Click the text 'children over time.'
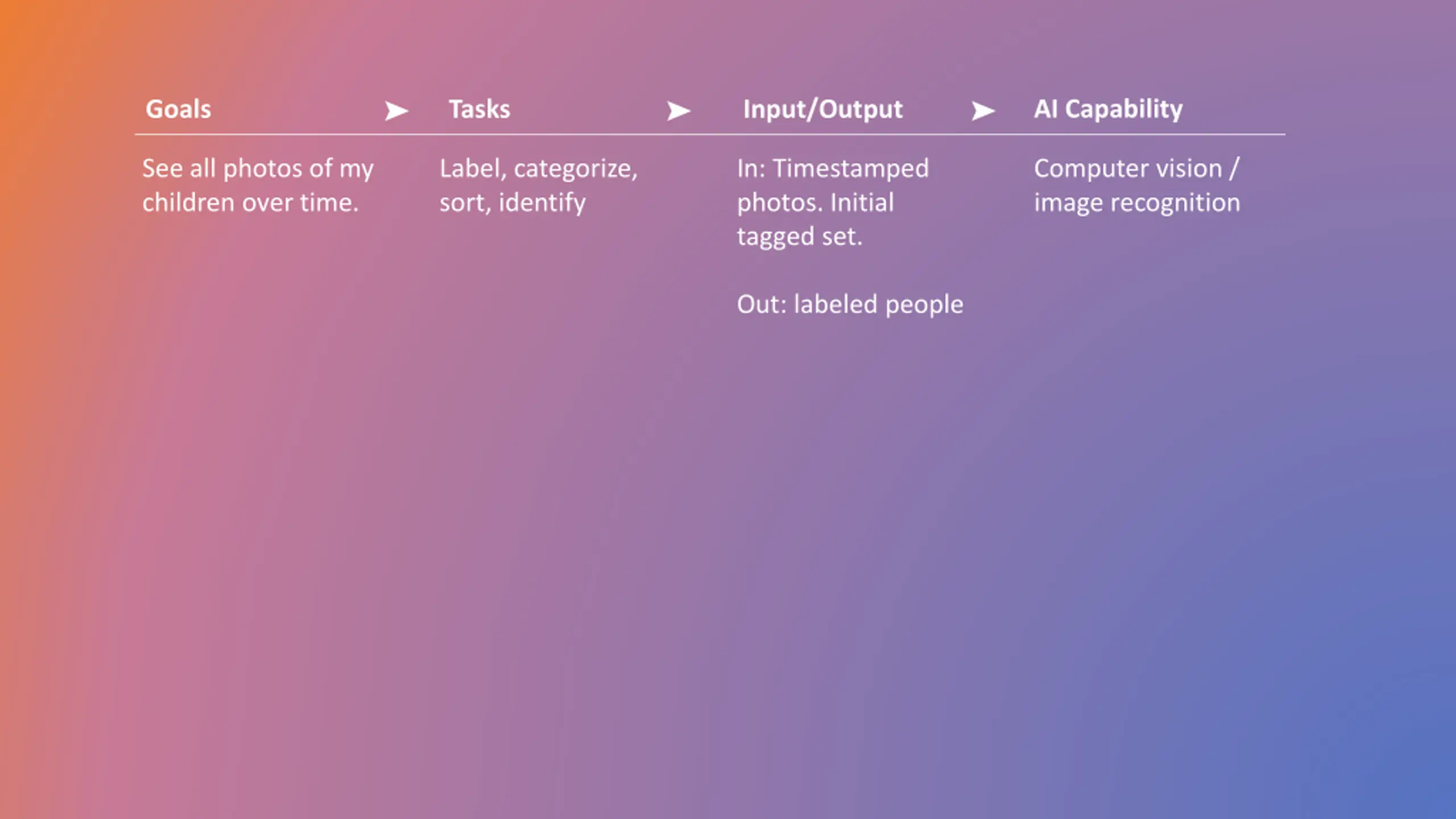The width and height of the screenshot is (1456, 819). click(x=250, y=202)
